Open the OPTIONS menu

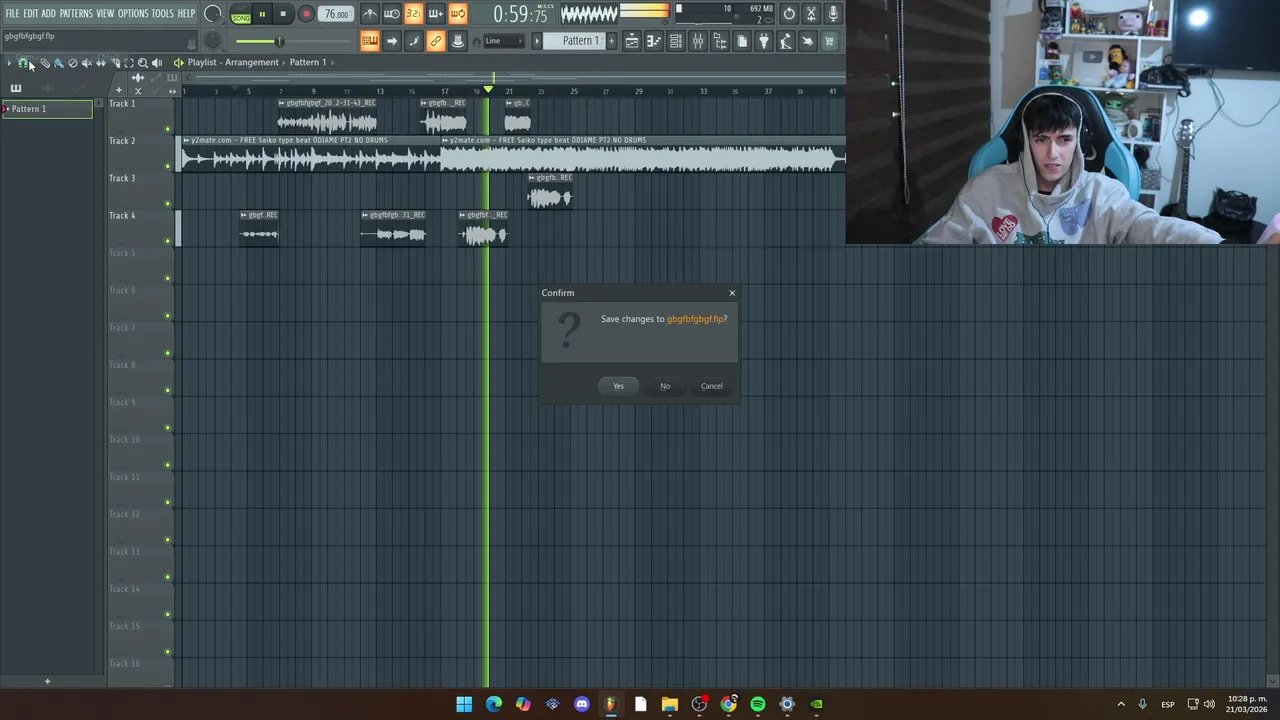tap(133, 14)
